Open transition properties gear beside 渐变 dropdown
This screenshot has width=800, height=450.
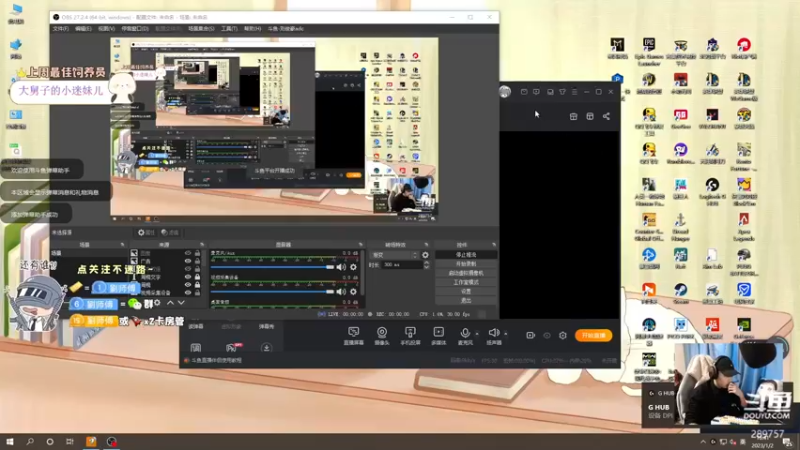point(425,255)
